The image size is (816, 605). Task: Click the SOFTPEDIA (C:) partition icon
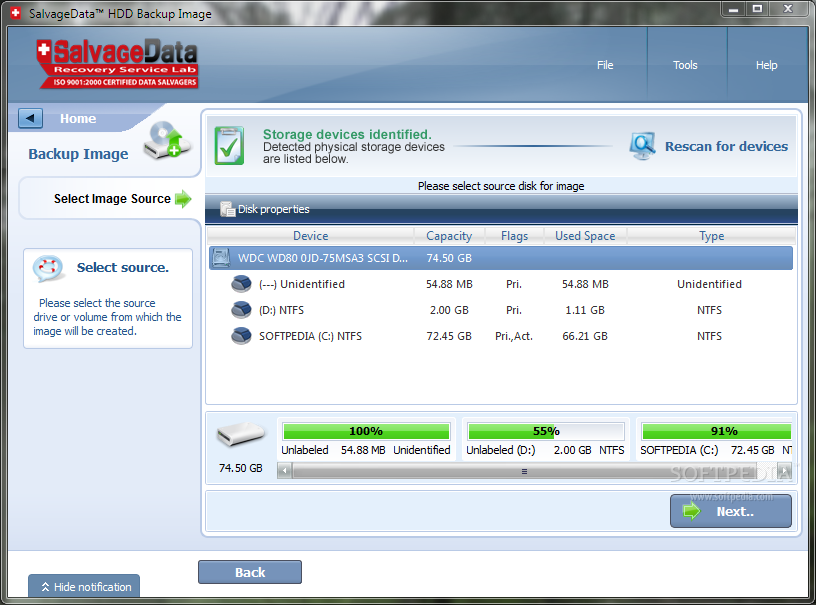pos(241,336)
